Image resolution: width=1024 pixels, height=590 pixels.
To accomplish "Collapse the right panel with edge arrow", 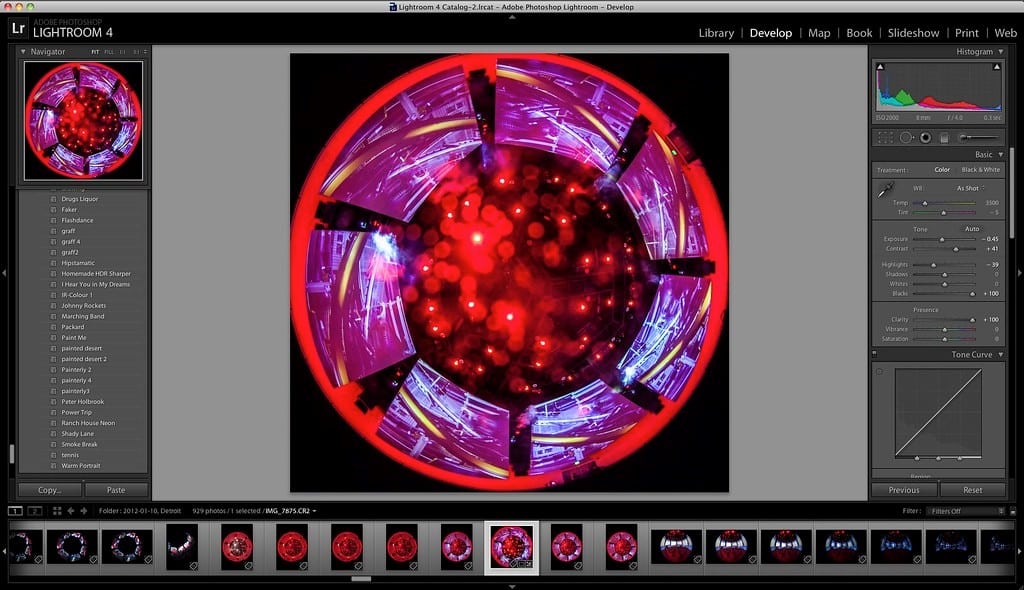I will (x=1020, y=272).
